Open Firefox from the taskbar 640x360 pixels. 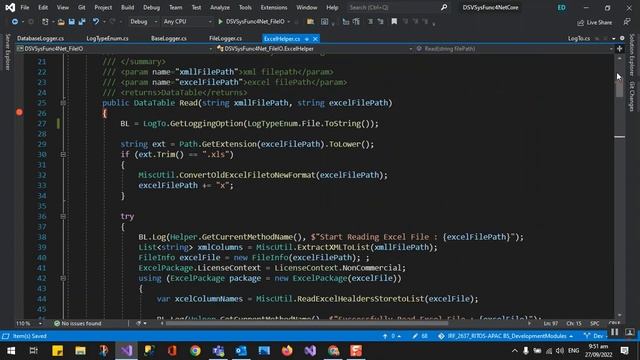tap(287, 351)
